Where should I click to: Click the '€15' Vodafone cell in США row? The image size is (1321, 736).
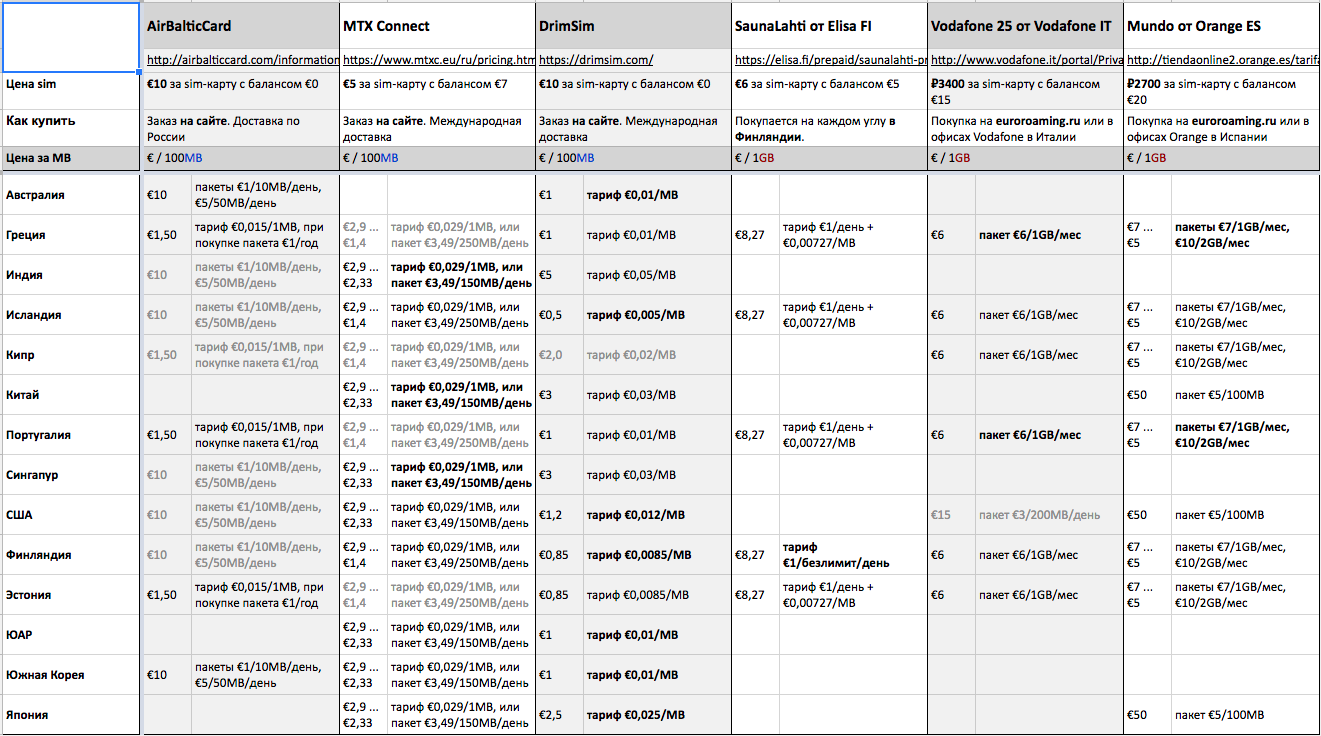tap(952, 515)
